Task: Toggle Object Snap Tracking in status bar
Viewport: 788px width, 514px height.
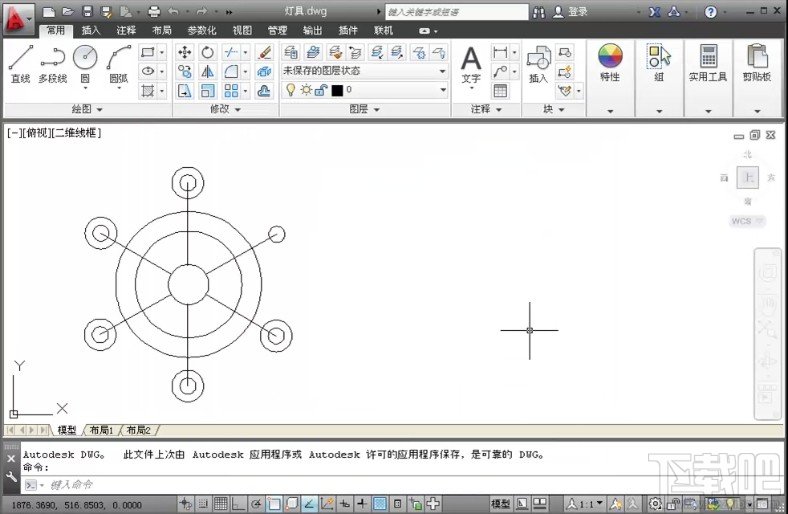Action: pyautogui.click(x=309, y=503)
